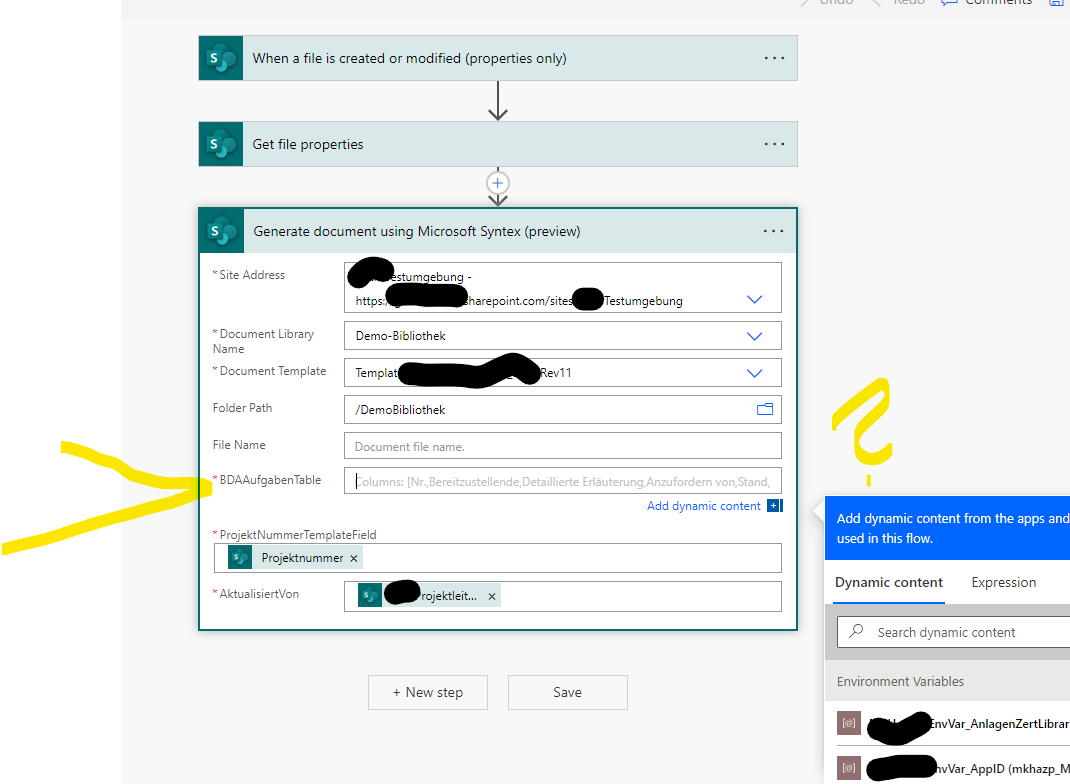Click Search dynamic content box
1070x784 pixels.
pyautogui.click(x=953, y=632)
